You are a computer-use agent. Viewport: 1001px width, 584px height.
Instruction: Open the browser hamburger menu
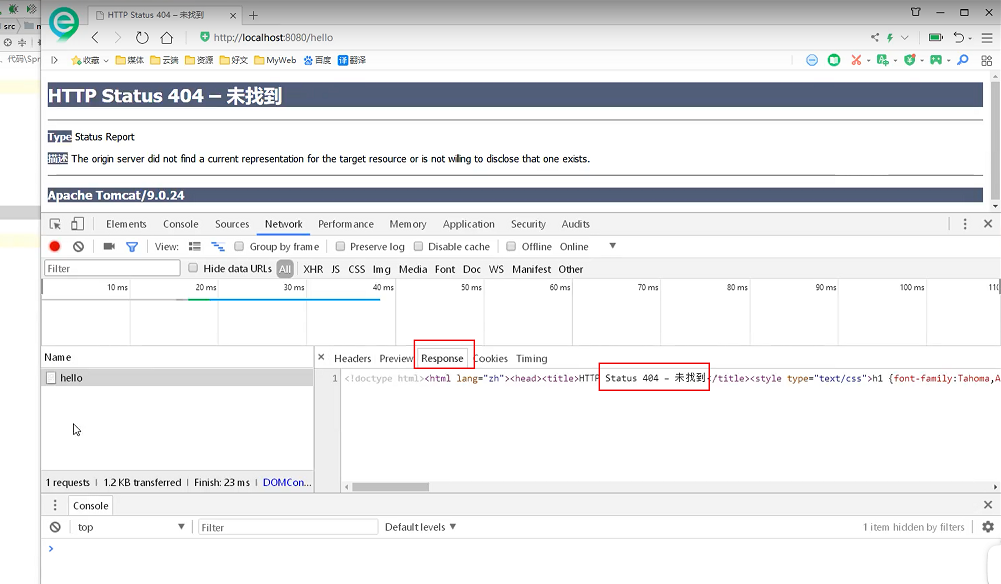(986, 38)
